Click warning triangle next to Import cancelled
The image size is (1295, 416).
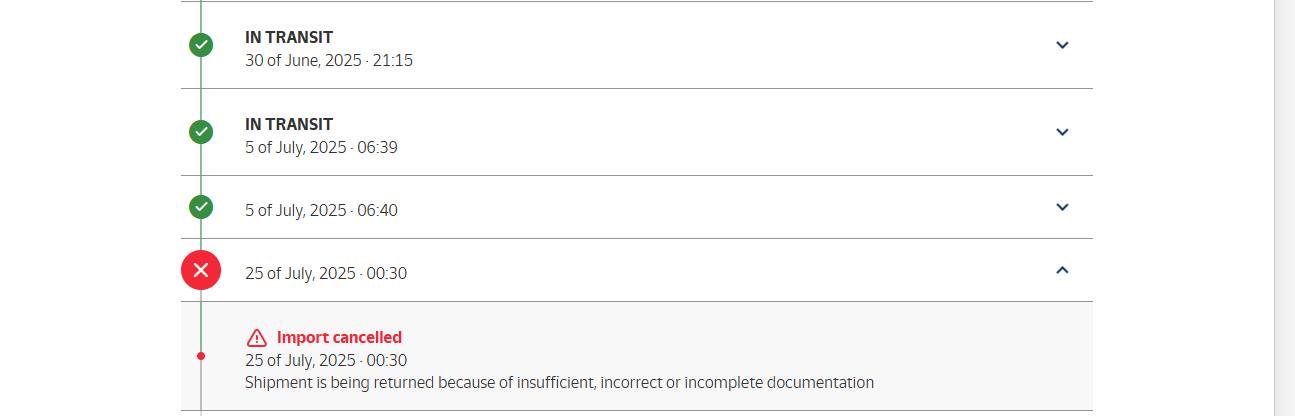[x=257, y=338]
